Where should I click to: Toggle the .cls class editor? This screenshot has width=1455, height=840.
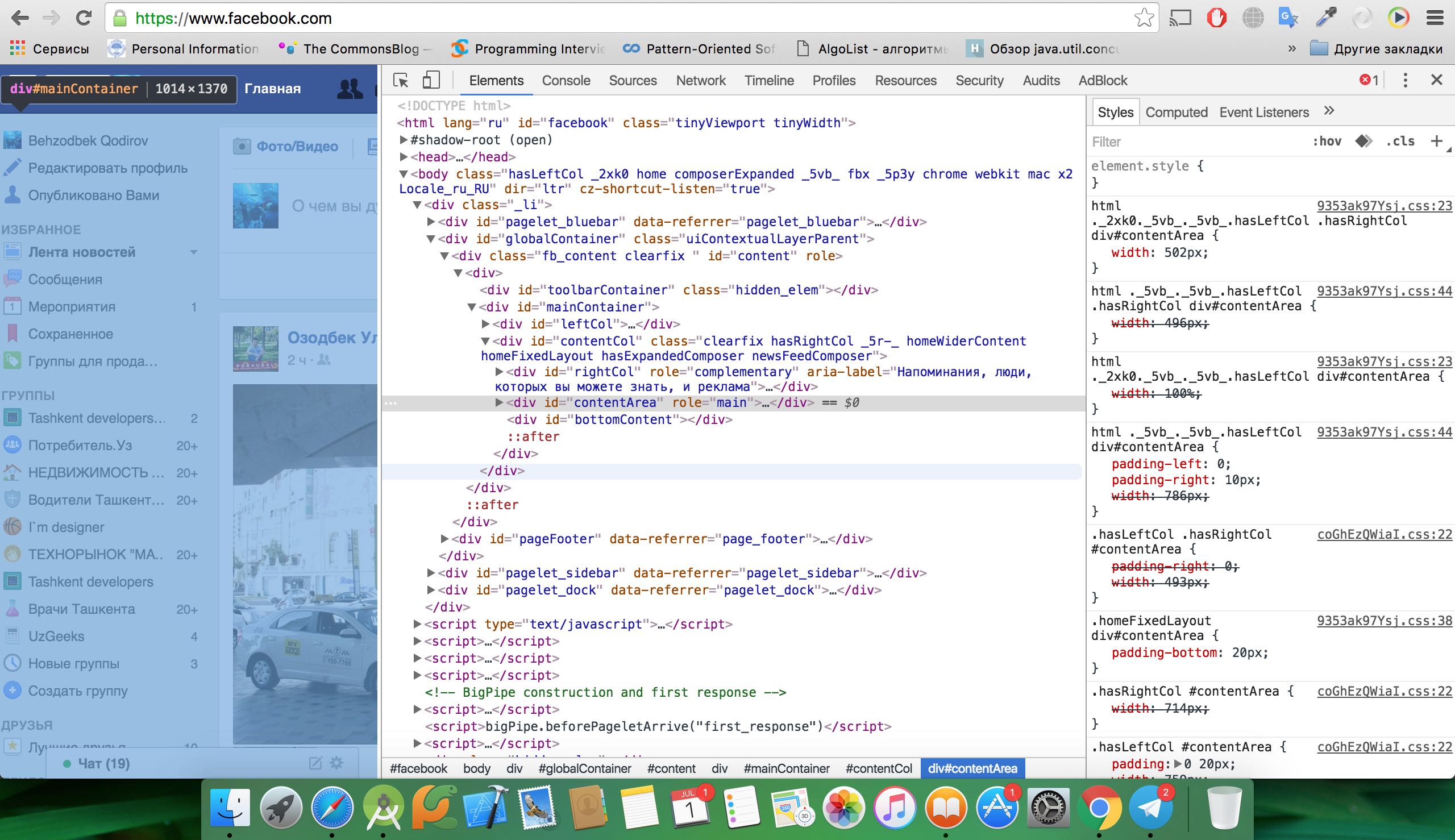pos(1400,142)
